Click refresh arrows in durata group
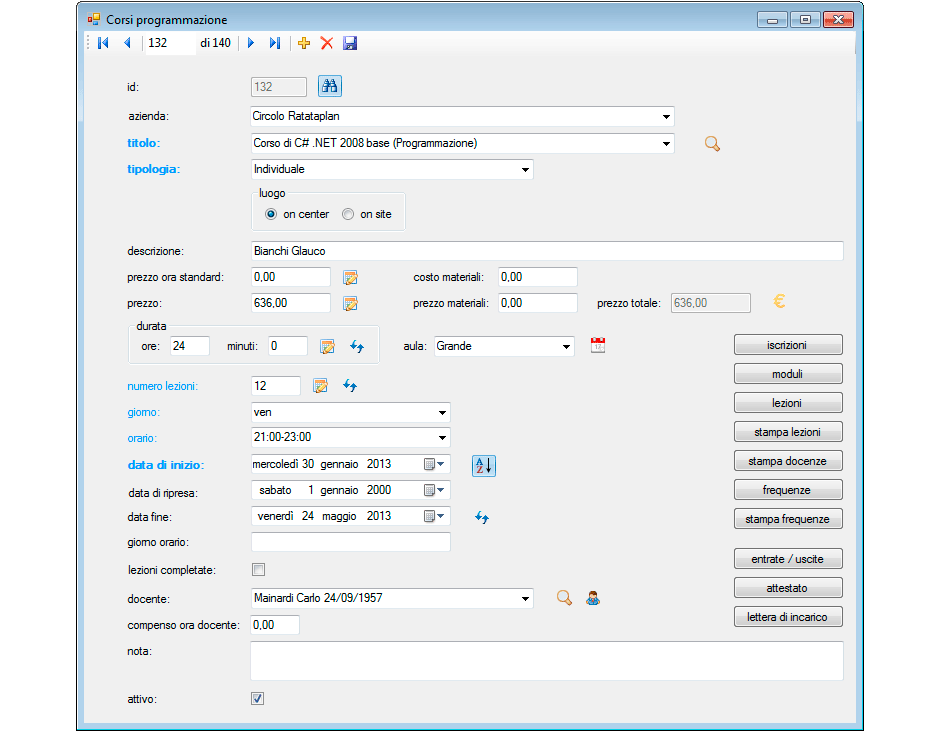 point(357,347)
